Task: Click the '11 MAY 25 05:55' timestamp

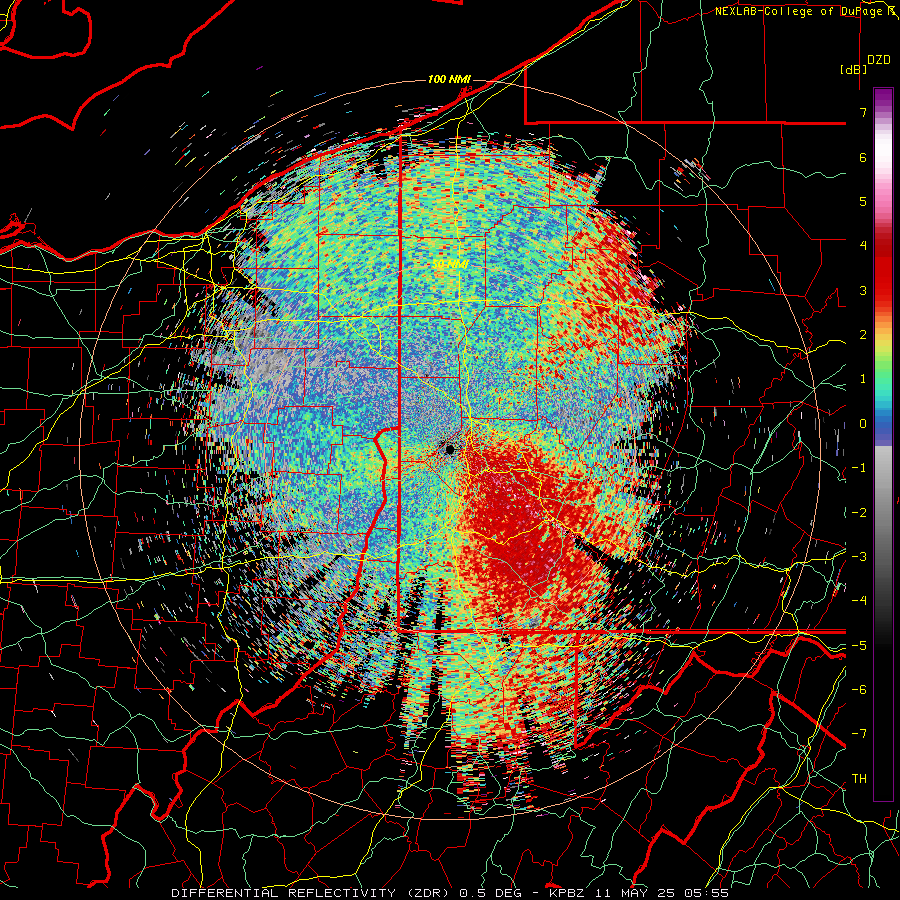Action: point(660,893)
